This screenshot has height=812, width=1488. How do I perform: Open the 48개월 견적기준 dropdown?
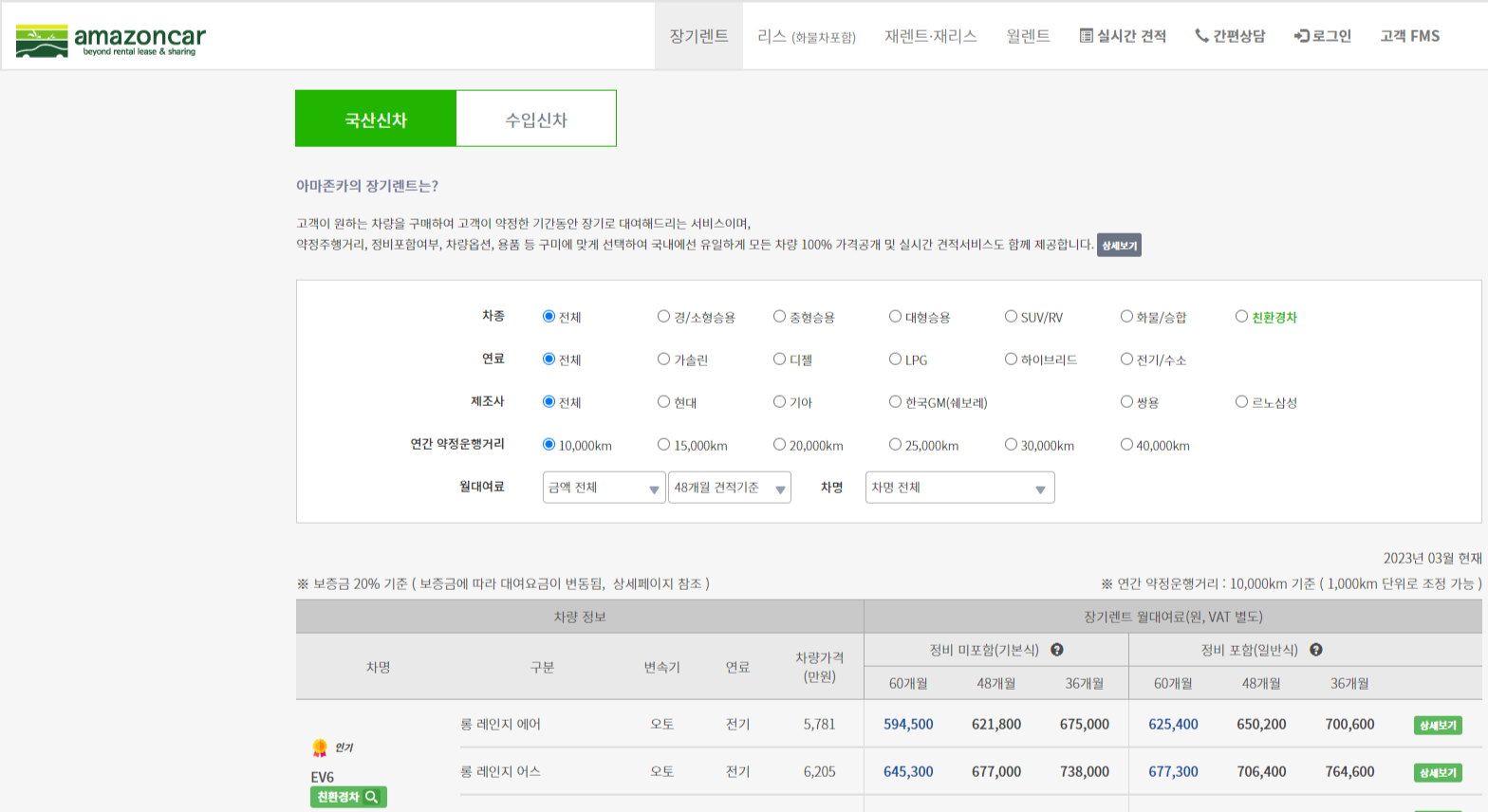[x=729, y=488]
